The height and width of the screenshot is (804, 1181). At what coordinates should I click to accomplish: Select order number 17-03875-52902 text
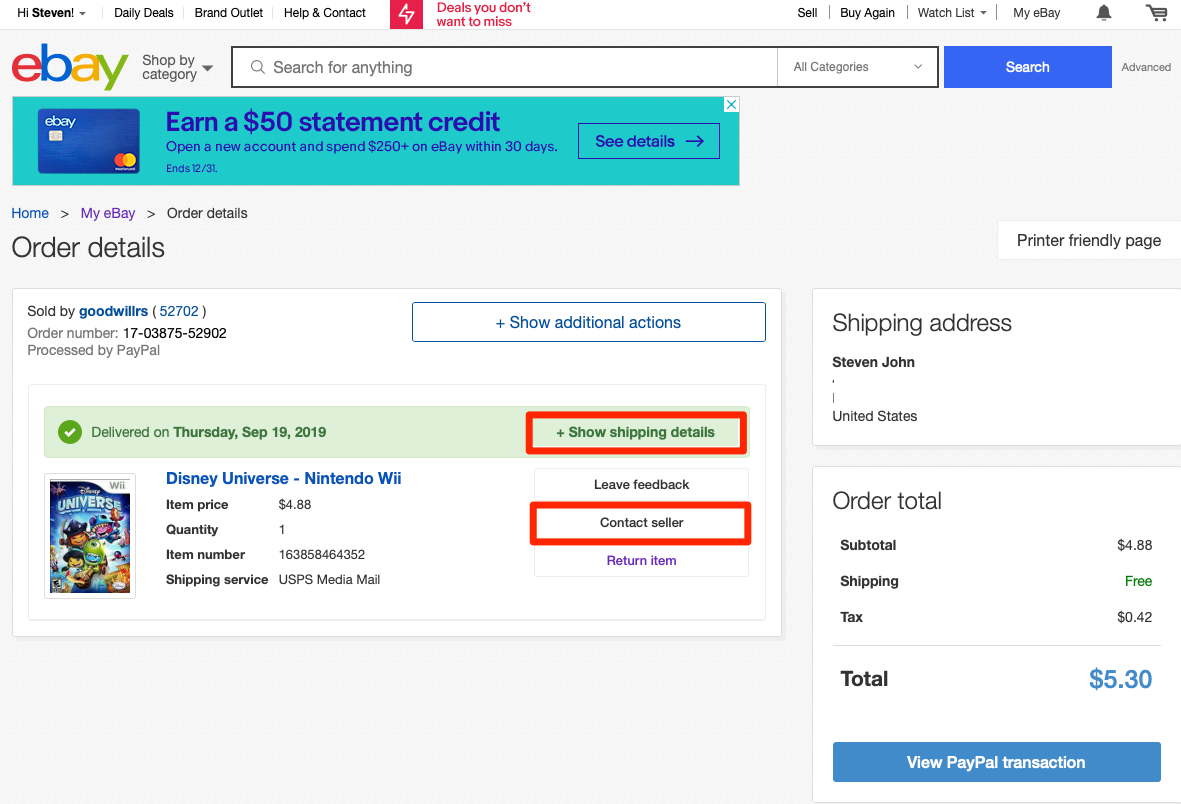pos(175,333)
